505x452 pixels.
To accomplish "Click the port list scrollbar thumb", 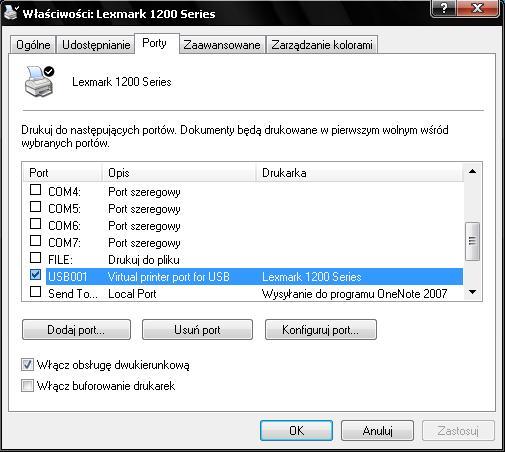I will pyautogui.click(x=472, y=241).
